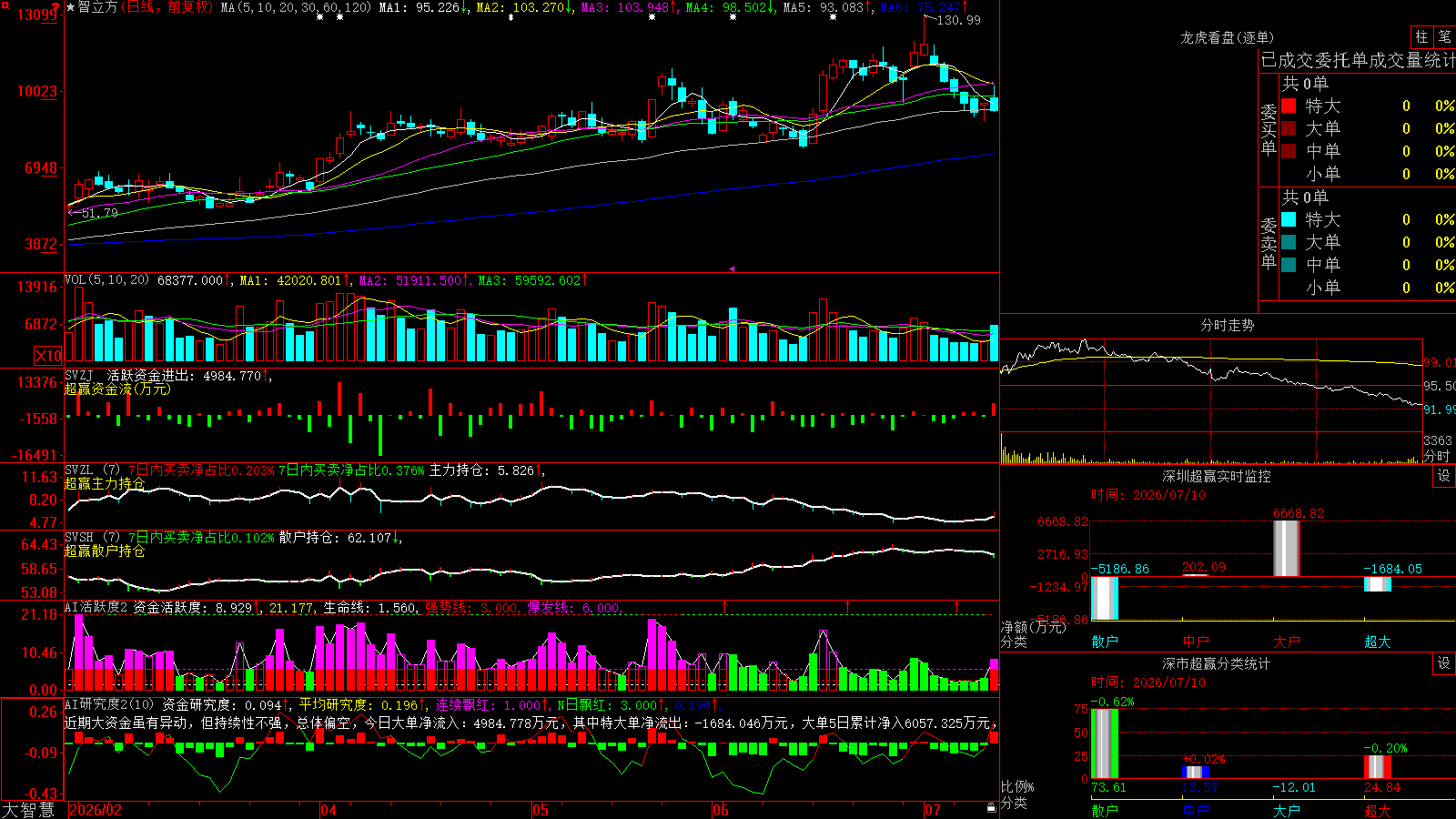
Task: Select the VOL(5,10,20) indicator label
Action: pos(107,280)
